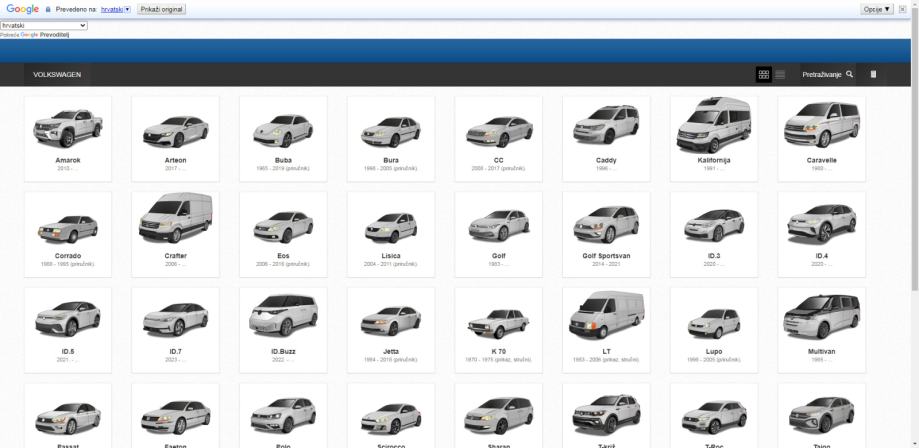Select the Lisica model thumbnail
The width and height of the screenshot is (919, 448).
click(391, 227)
